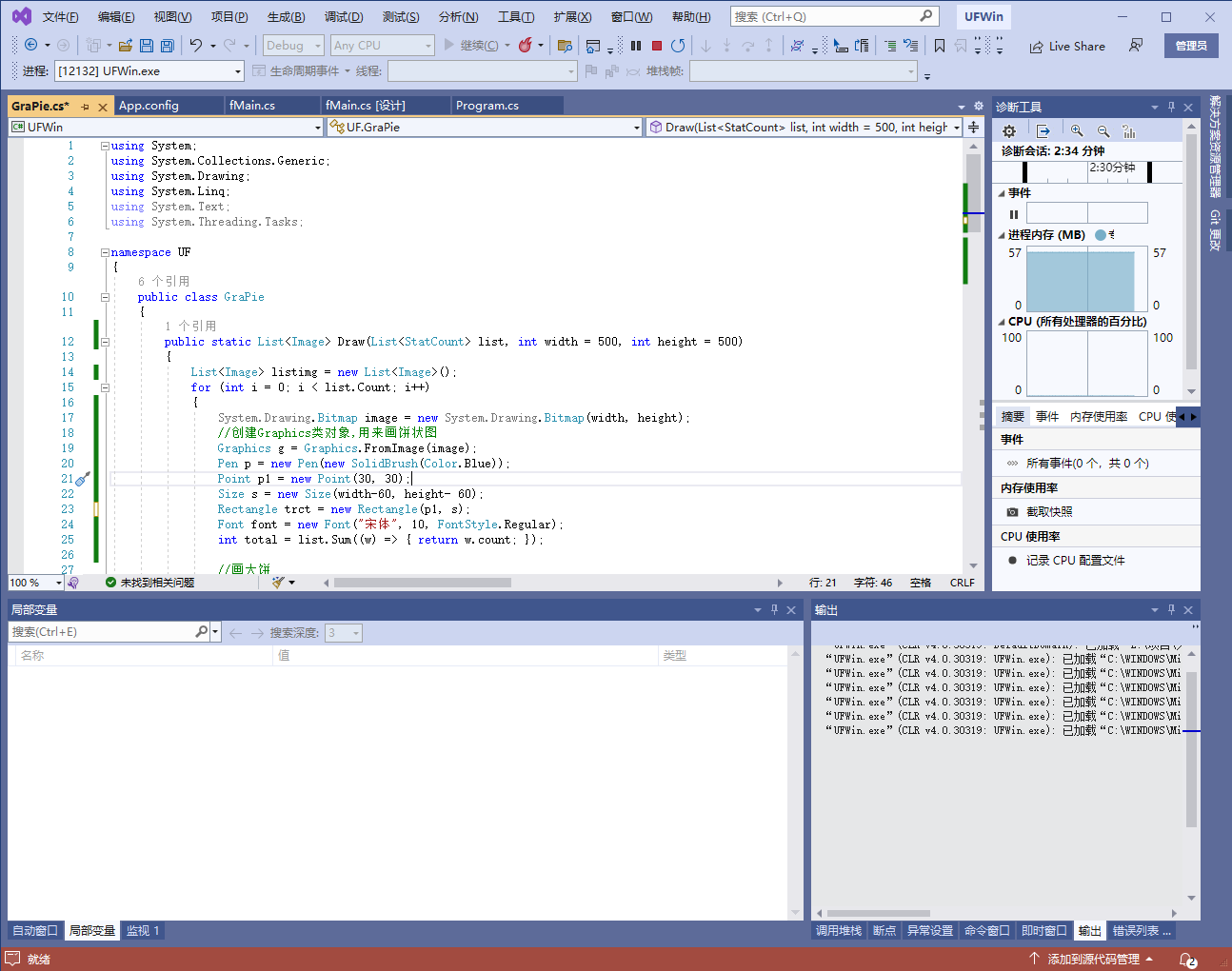Image resolution: width=1232 pixels, height=971 pixels.
Task: Open the 调试(D) menu
Action: pos(344,17)
